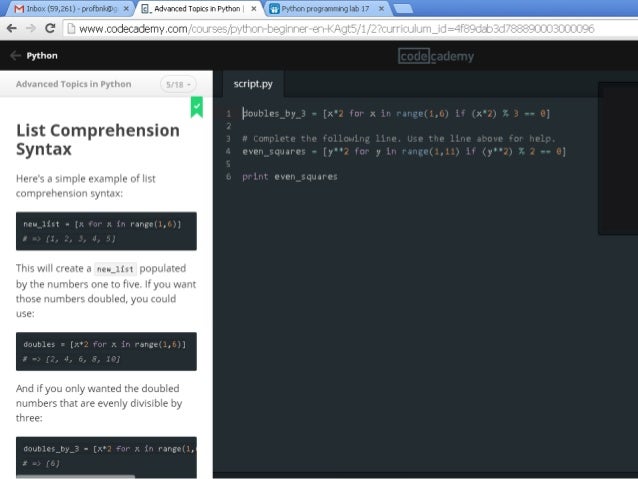Click the page icon in the address bar
The height and width of the screenshot is (479, 638).
pos(71,28)
